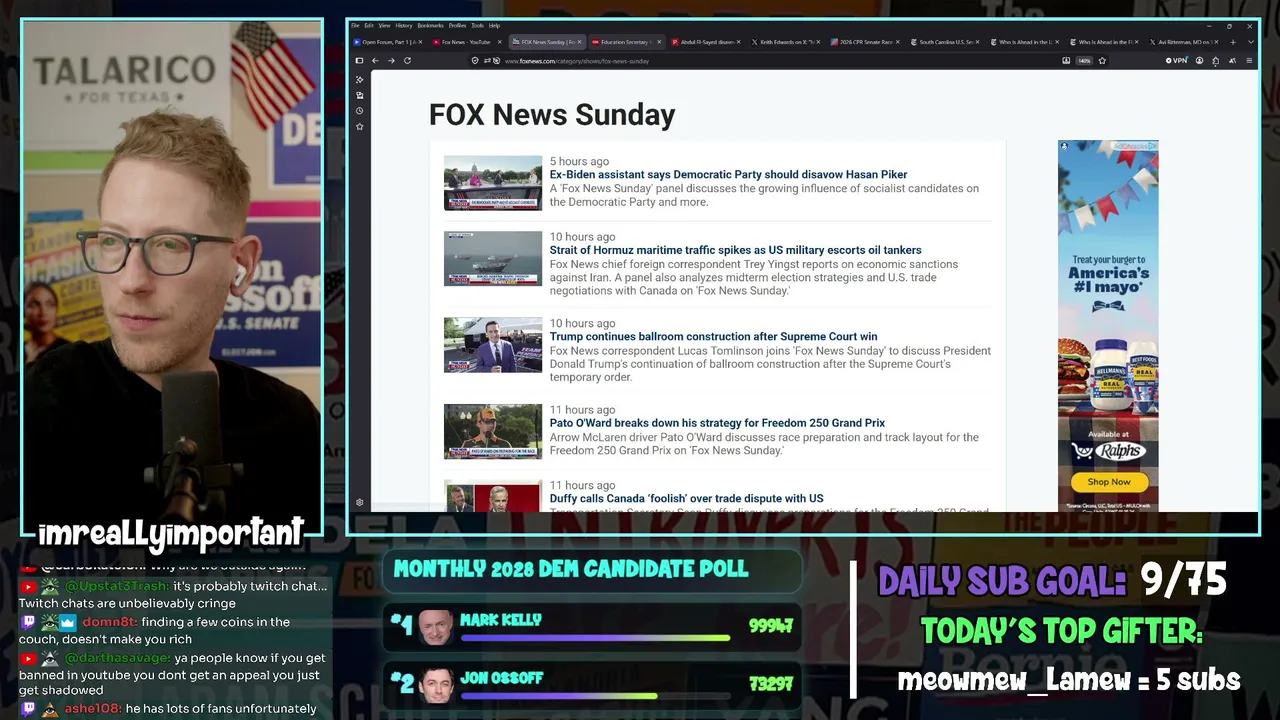Click the Mark Kelly poll vote bar
1280x720 pixels.
(x=595, y=637)
